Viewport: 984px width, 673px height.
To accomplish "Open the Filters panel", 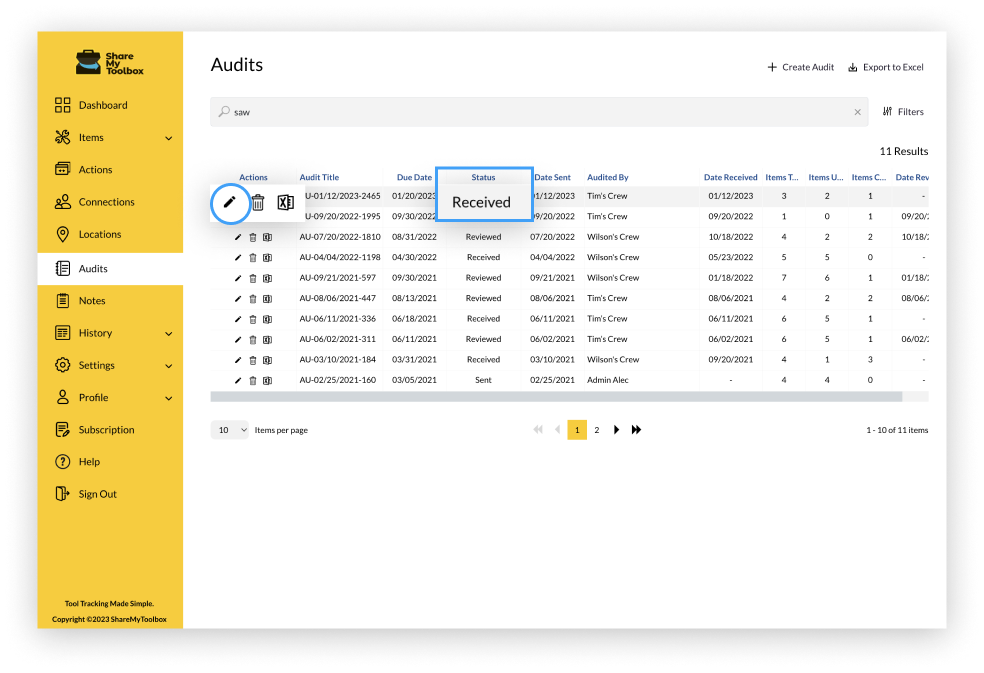I will click(902, 111).
